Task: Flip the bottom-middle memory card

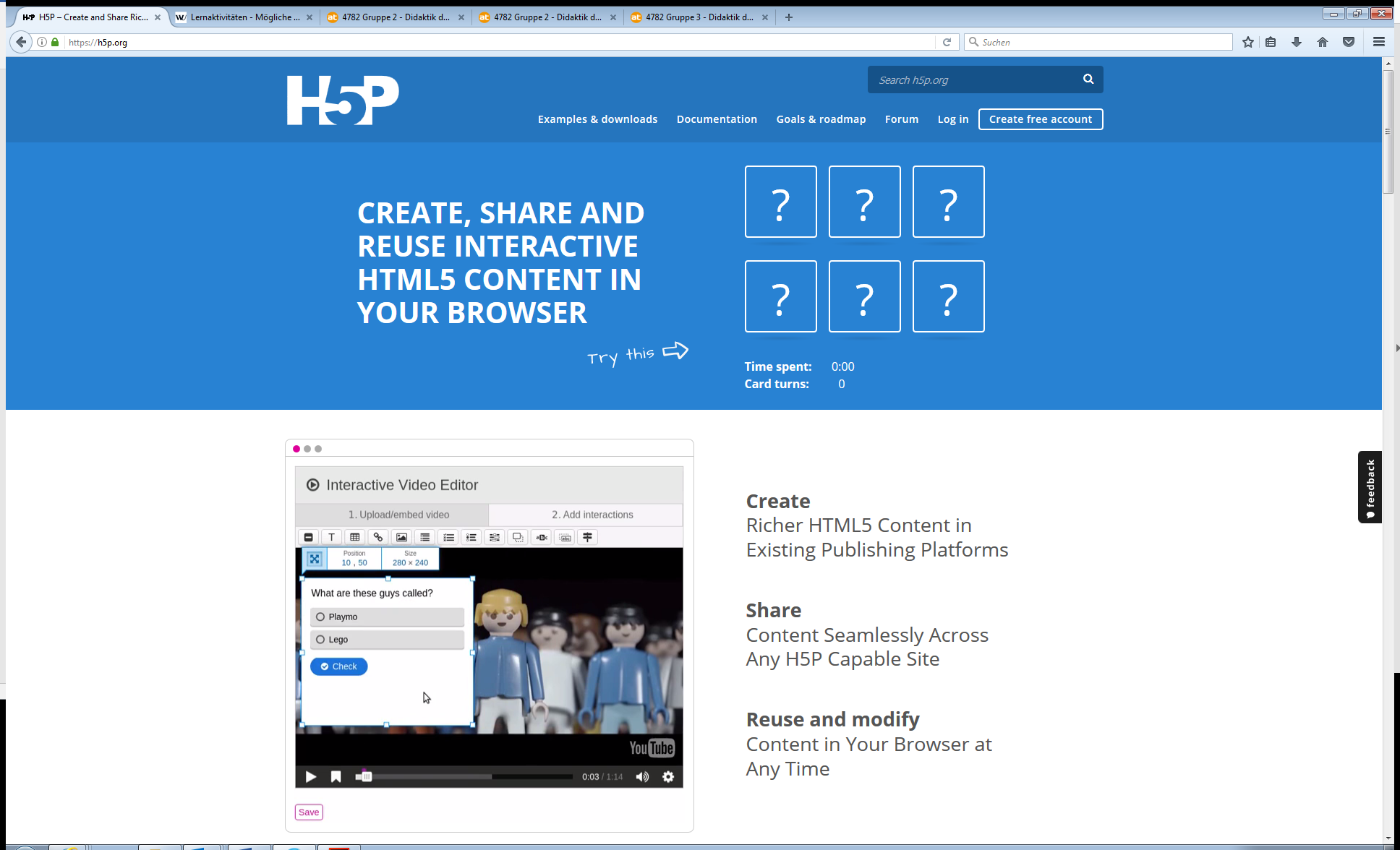Action: pyautogui.click(x=865, y=296)
